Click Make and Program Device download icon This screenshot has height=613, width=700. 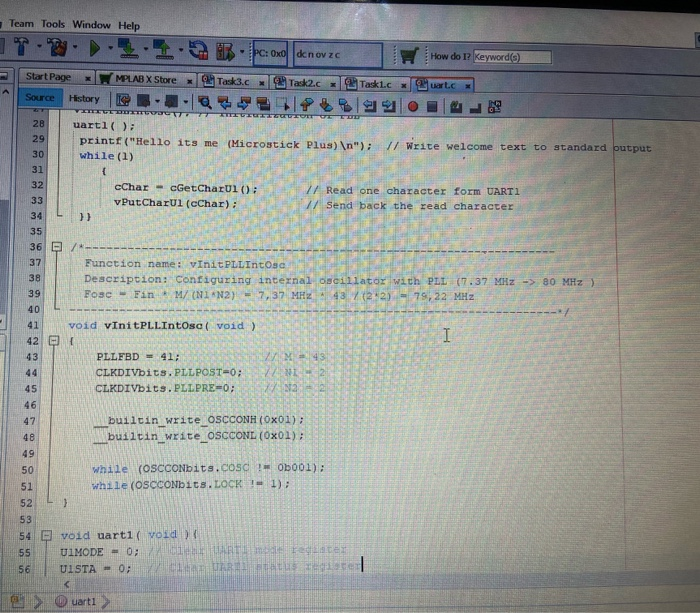point(128,49)
